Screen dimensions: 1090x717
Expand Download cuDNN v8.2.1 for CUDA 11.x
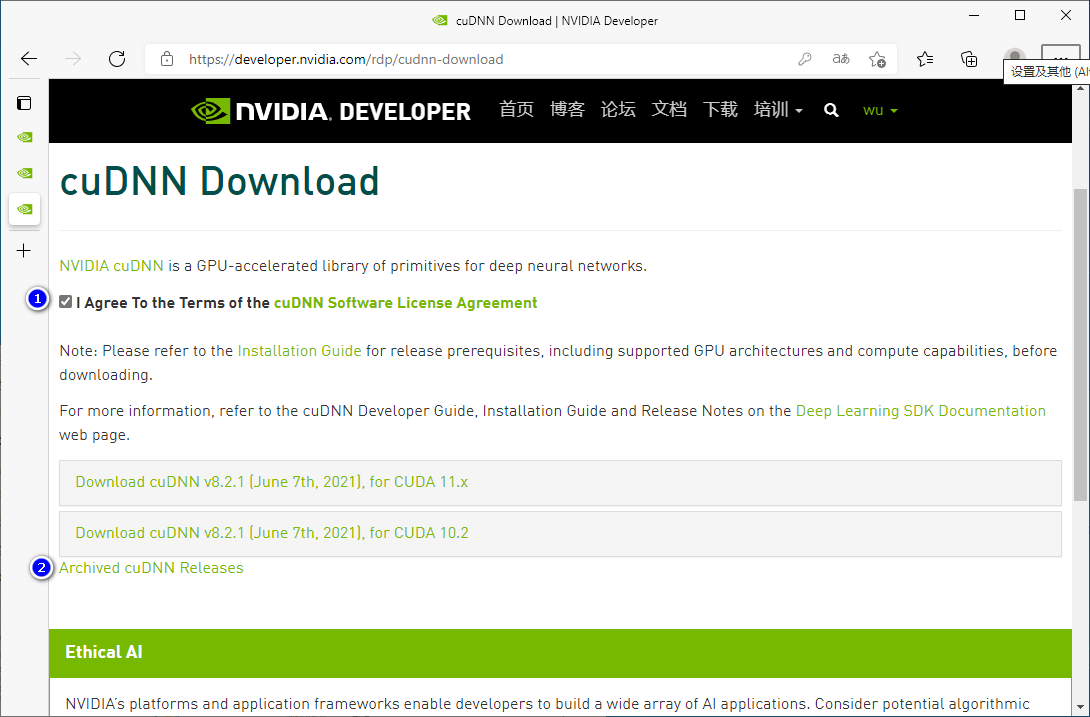point(271,482)
